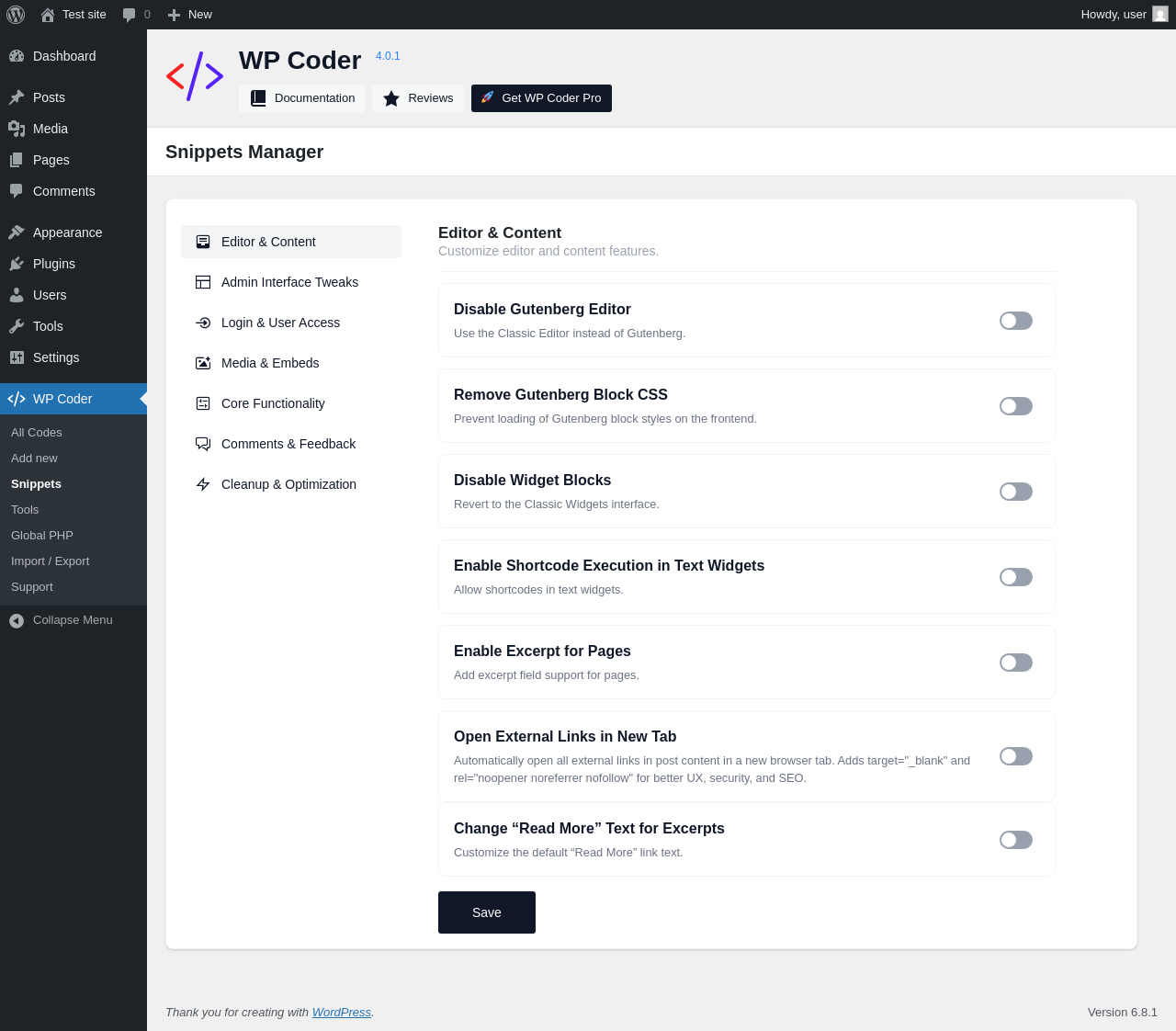Enable Disable Gutenberg Editor toggle

click(x=1016, y=321)
